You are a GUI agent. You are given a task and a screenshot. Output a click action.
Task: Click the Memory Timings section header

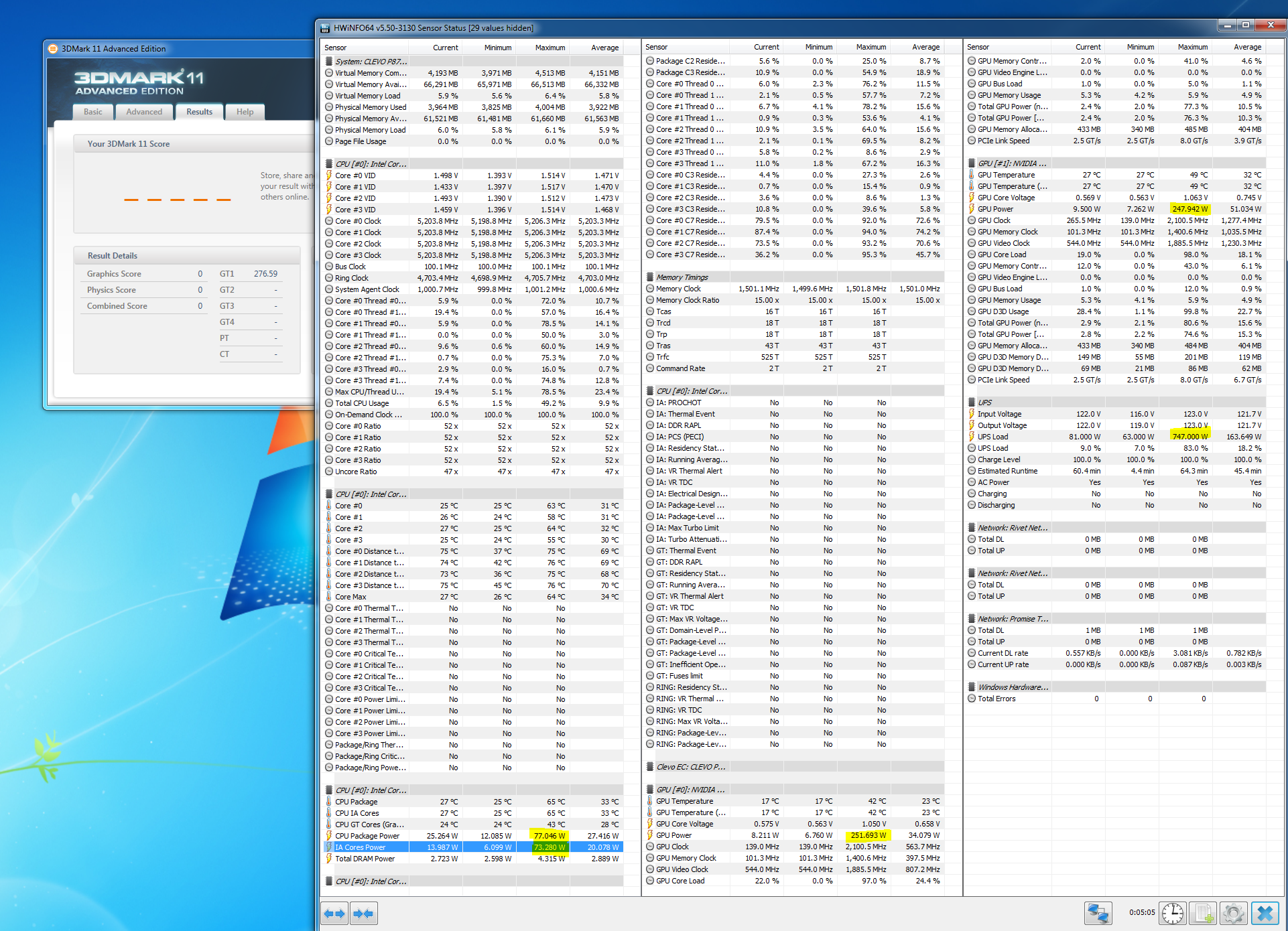point(682,277)
